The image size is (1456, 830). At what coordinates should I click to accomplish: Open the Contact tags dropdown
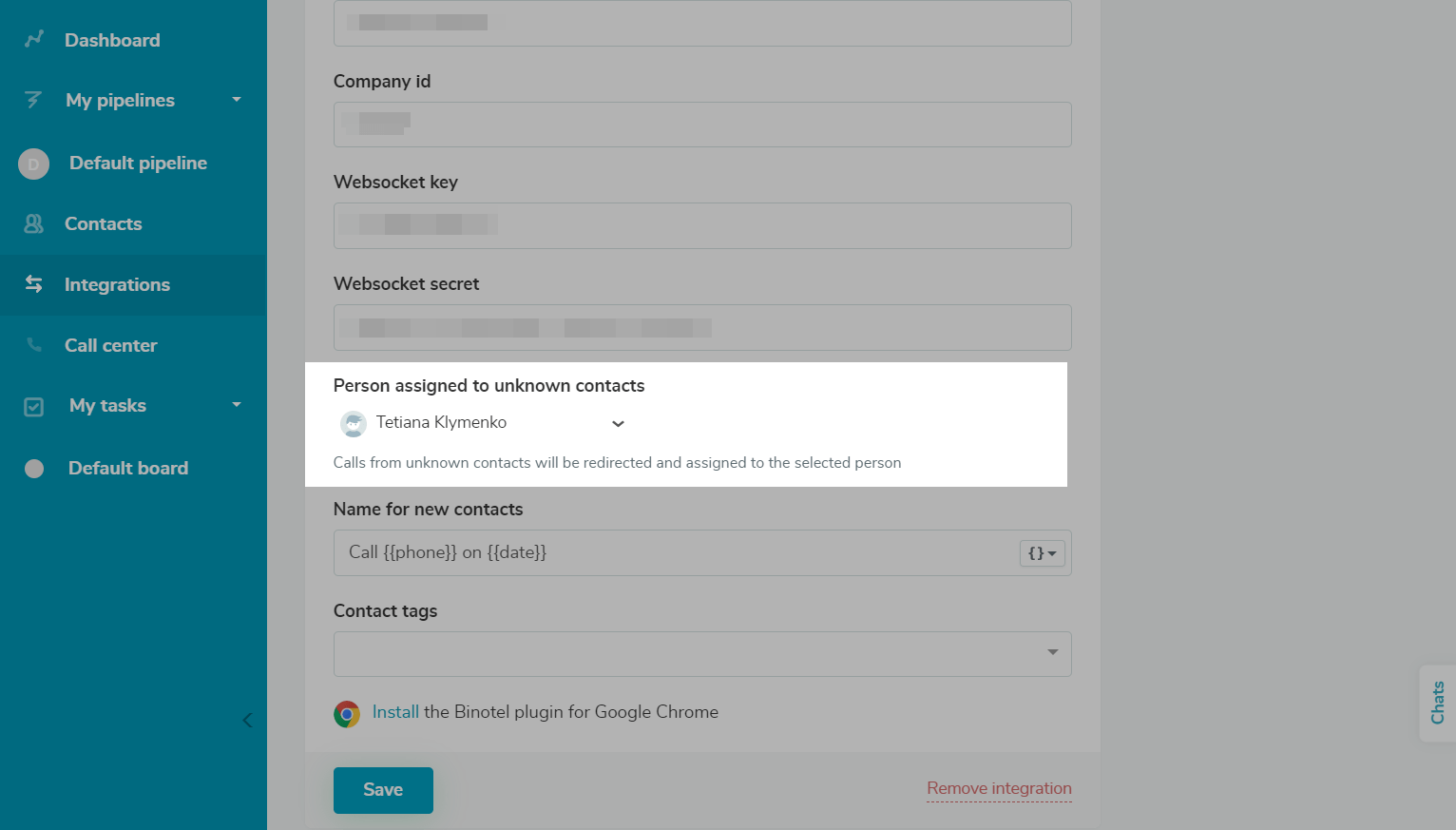pyautogui.click(x=1052, y=653)
